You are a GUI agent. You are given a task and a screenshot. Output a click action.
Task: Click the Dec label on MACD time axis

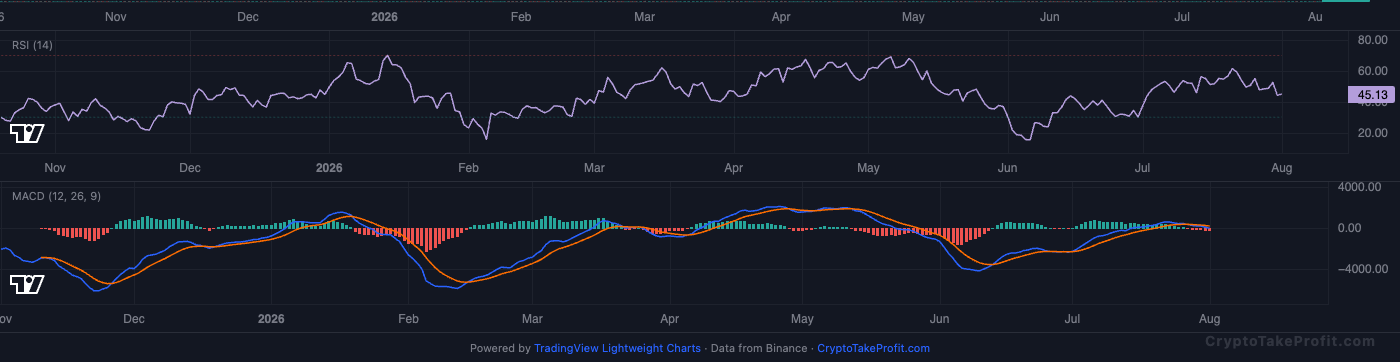point(134,319)
